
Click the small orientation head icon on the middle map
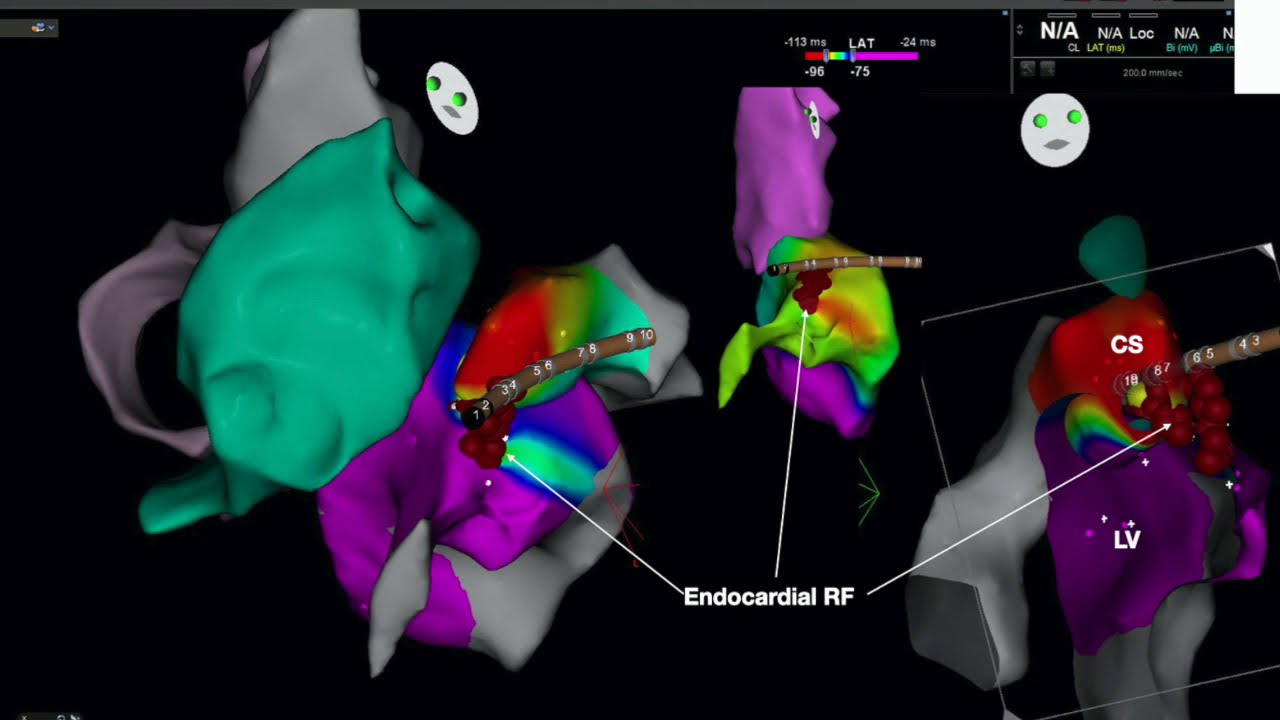[x=813, y=120]
